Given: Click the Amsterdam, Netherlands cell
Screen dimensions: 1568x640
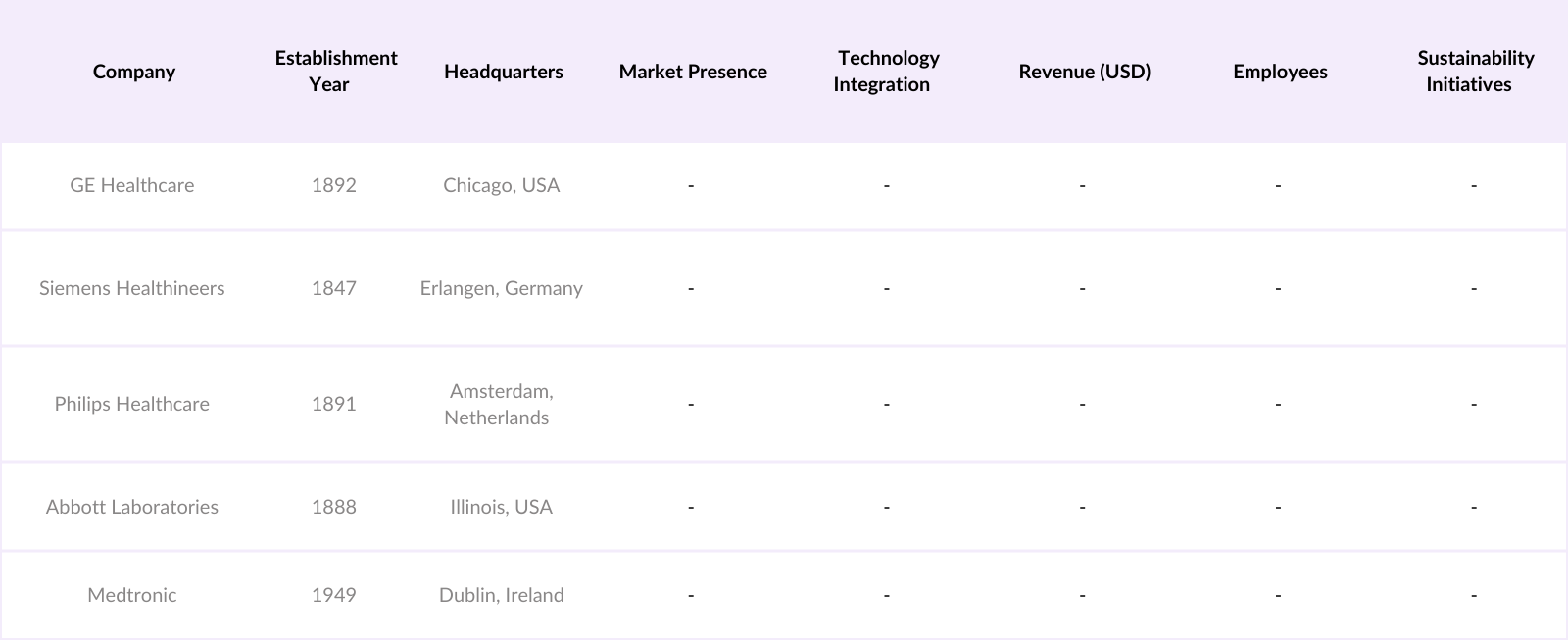Looking at the screenshot, I should coord(501,404).
